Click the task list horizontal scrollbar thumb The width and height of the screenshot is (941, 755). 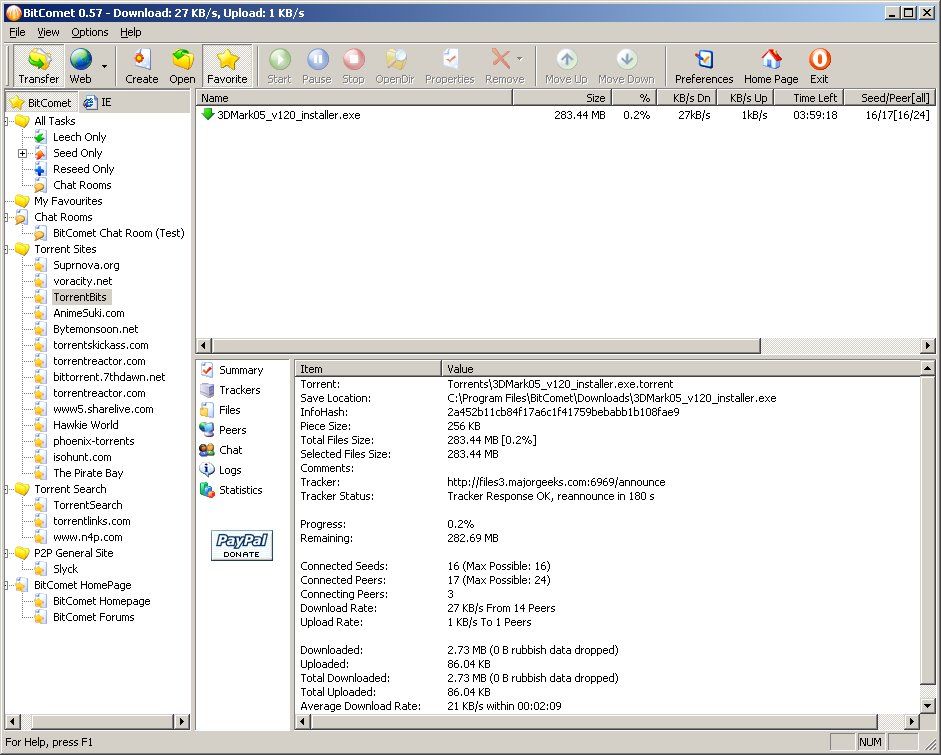click(486, 346)
